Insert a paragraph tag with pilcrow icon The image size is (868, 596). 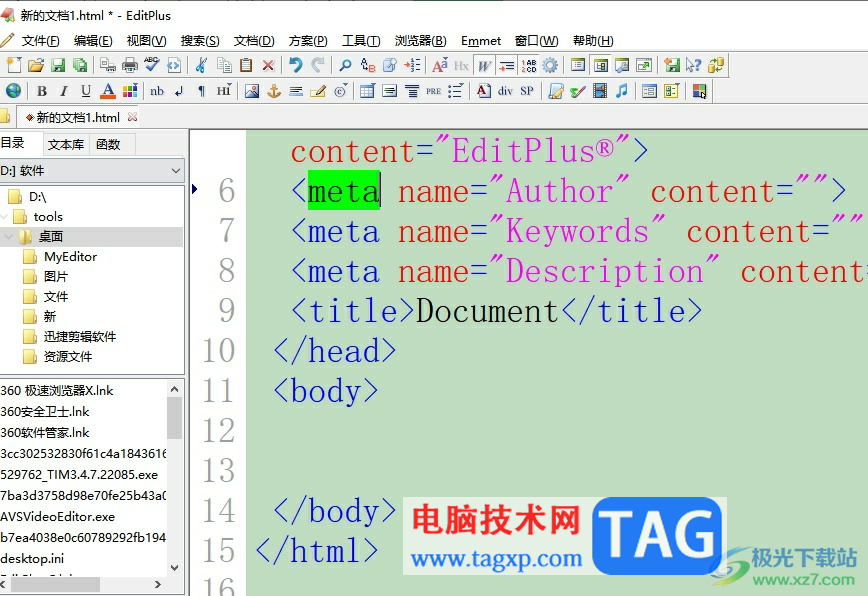pyautogui.click(x=201, y=91)
